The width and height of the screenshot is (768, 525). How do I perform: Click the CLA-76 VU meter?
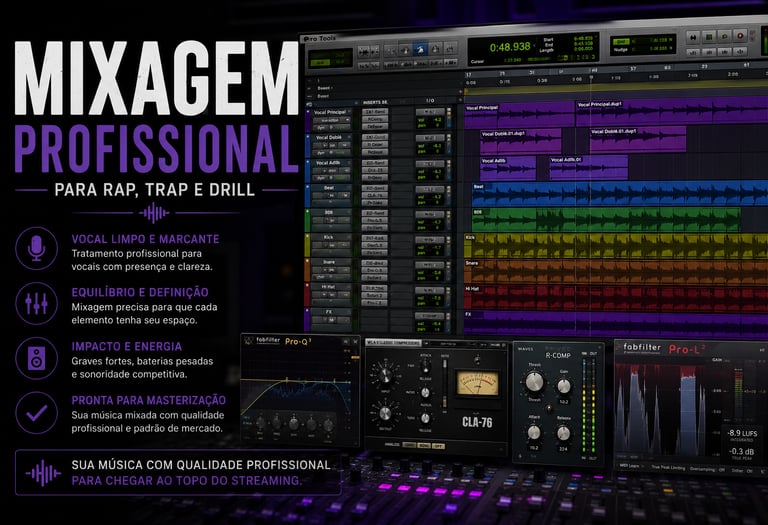tap(478, 382)
